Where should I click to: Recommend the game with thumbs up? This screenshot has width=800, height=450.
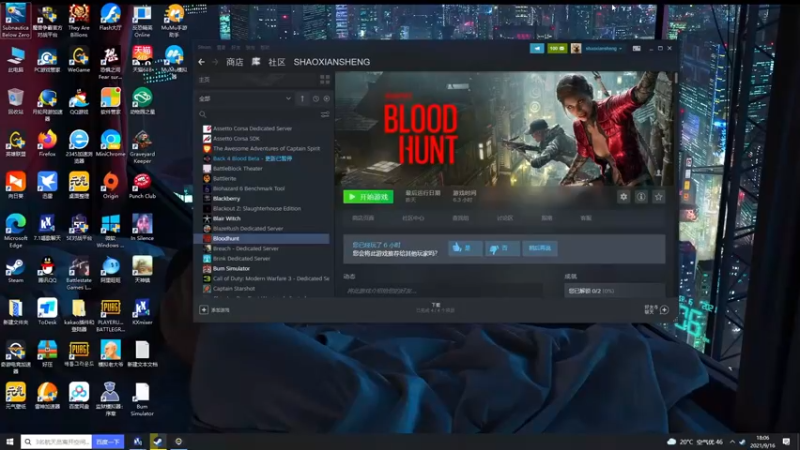point(465,248)
